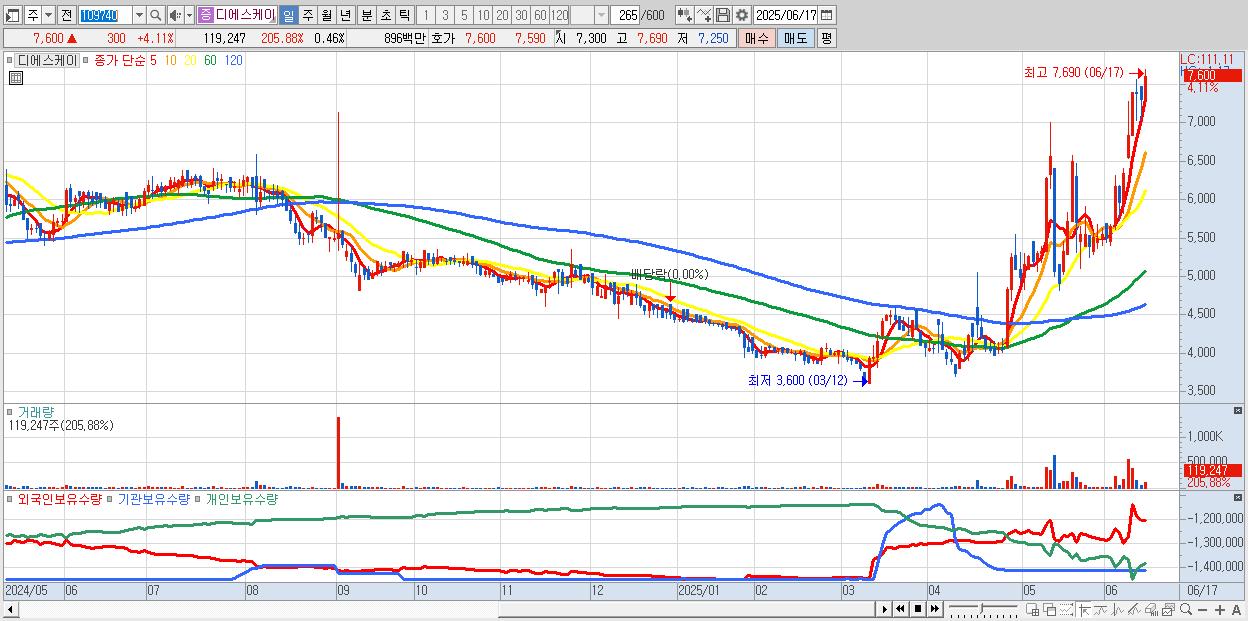Click the 매도 sell button
The width and height of the screenshot is (1248, 621).
[796, 38]
